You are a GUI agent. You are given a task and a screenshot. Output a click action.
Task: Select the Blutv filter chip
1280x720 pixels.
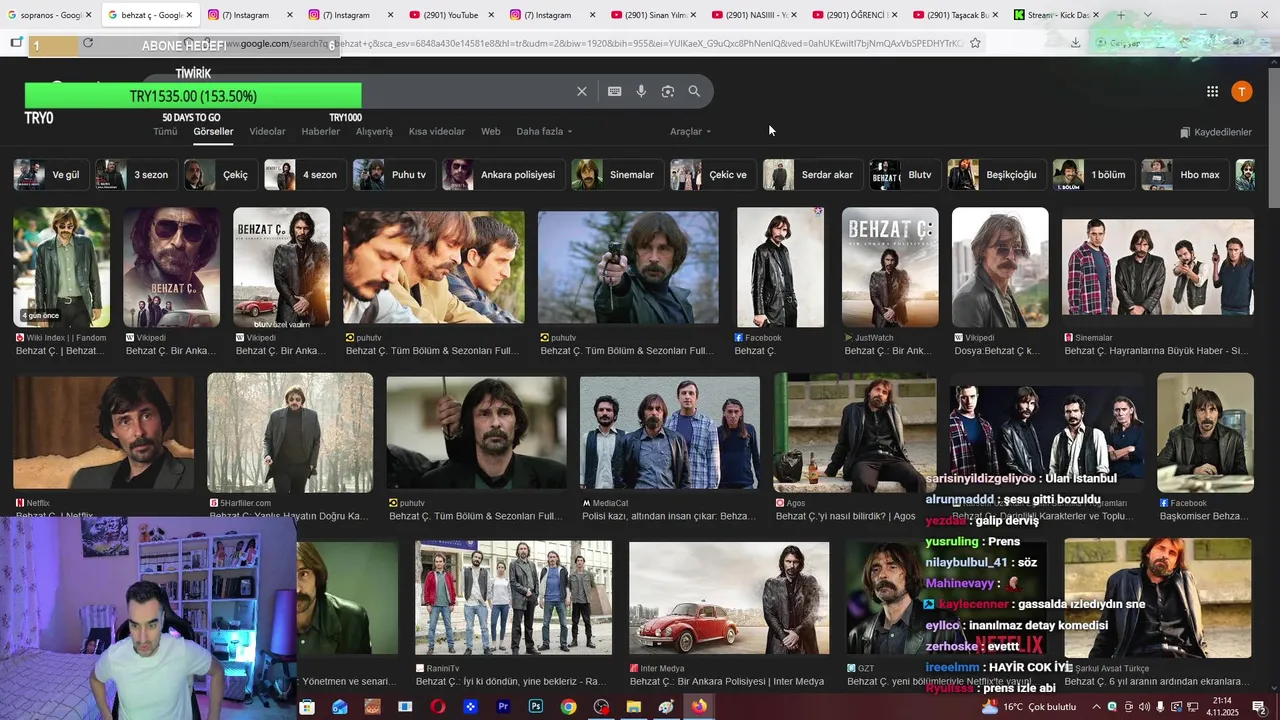pos(903,174)
